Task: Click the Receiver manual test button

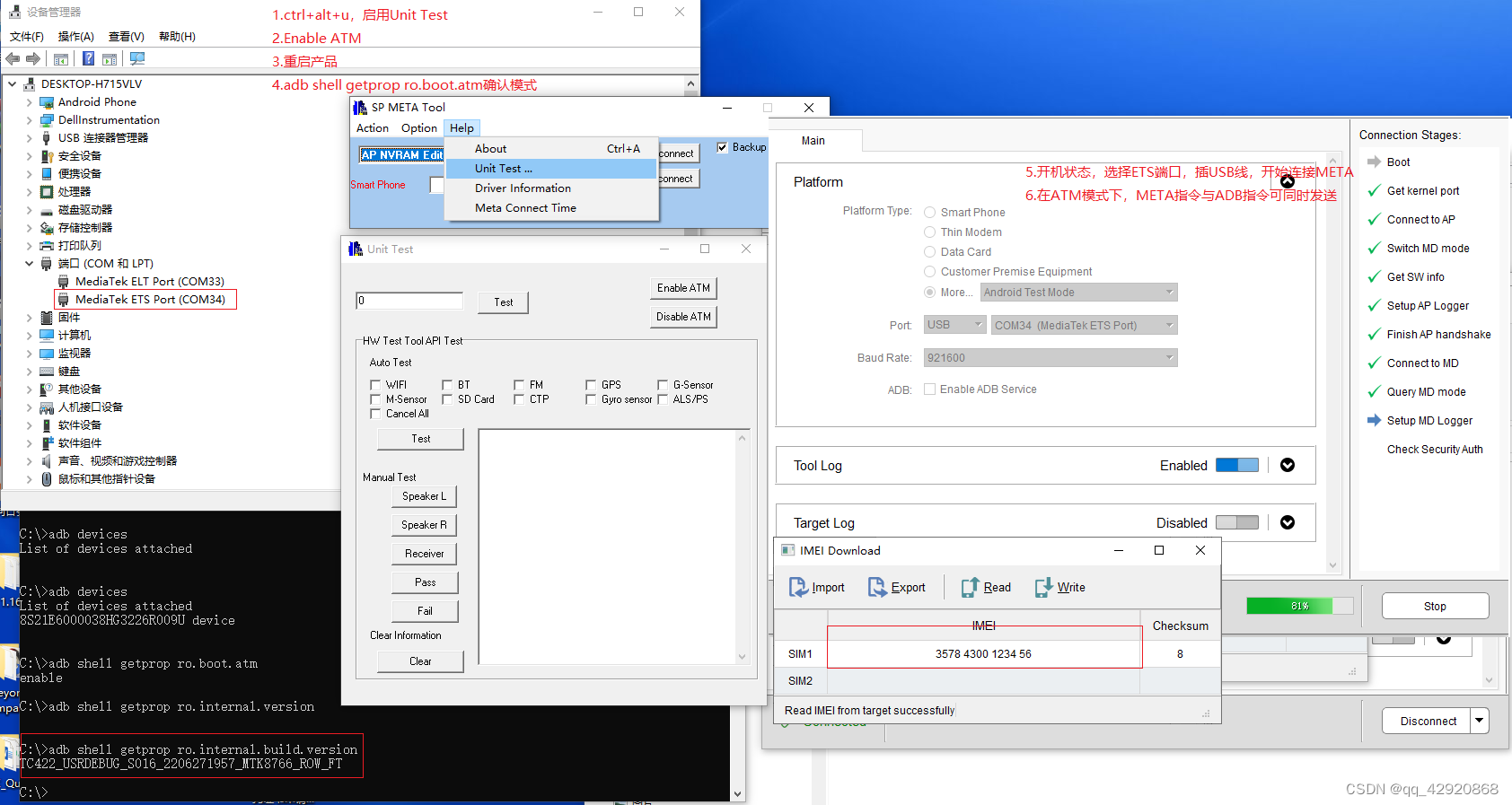Action: (424, 554)
